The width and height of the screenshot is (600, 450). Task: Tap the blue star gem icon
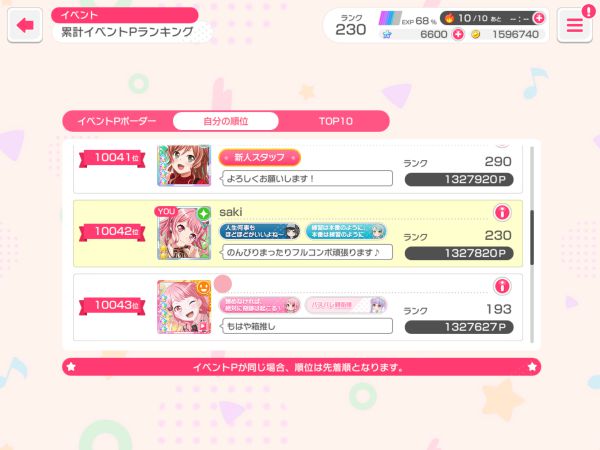[387, 34]
